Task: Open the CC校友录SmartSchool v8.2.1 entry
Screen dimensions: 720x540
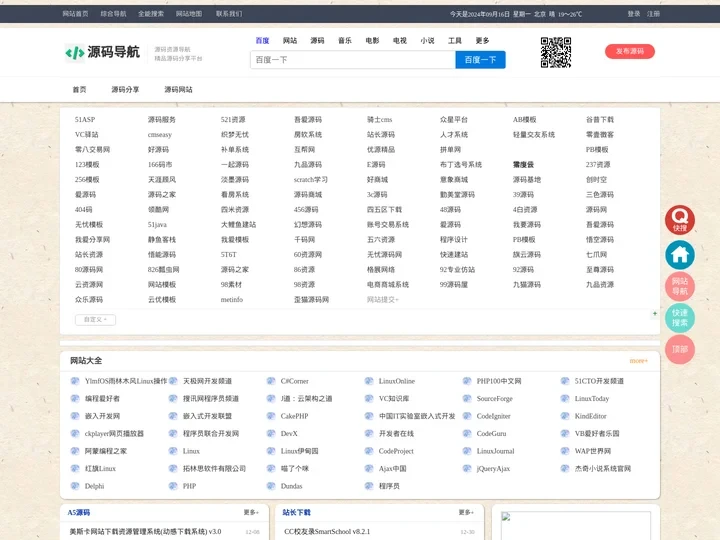Action: (x=327, y=532)
